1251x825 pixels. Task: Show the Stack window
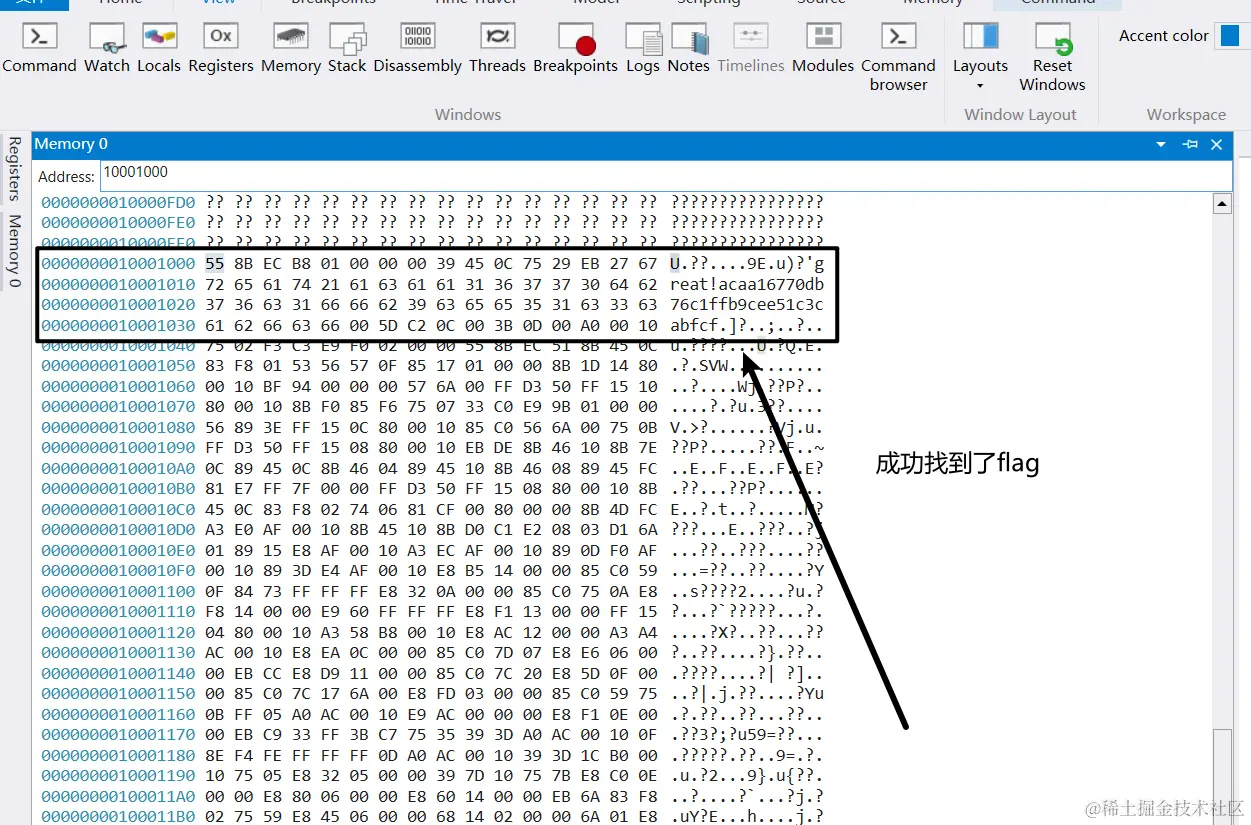pyautogui.click(x=347, y=48)
